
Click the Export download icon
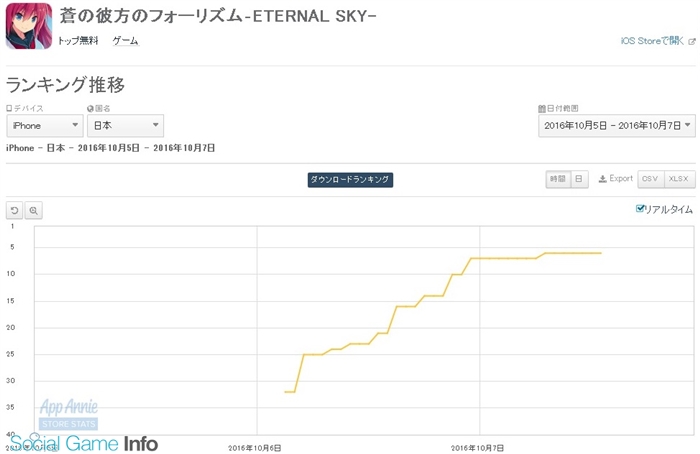[603, 179]
